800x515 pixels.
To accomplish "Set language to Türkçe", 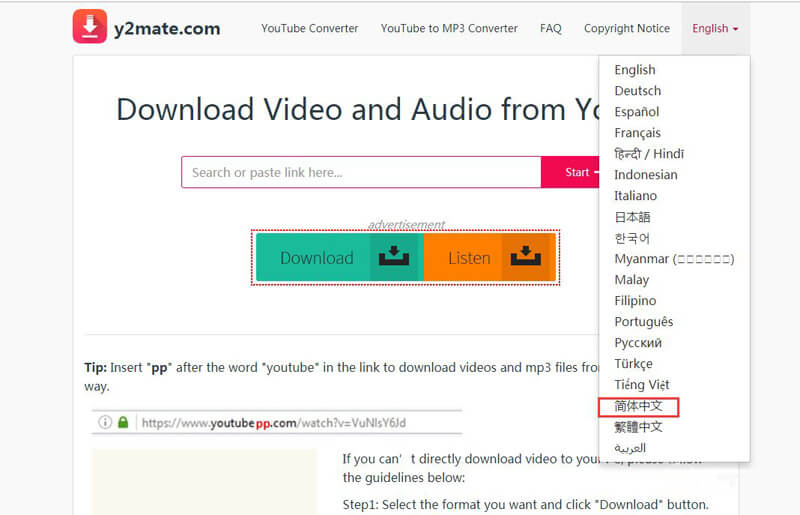I will [633, 364].
